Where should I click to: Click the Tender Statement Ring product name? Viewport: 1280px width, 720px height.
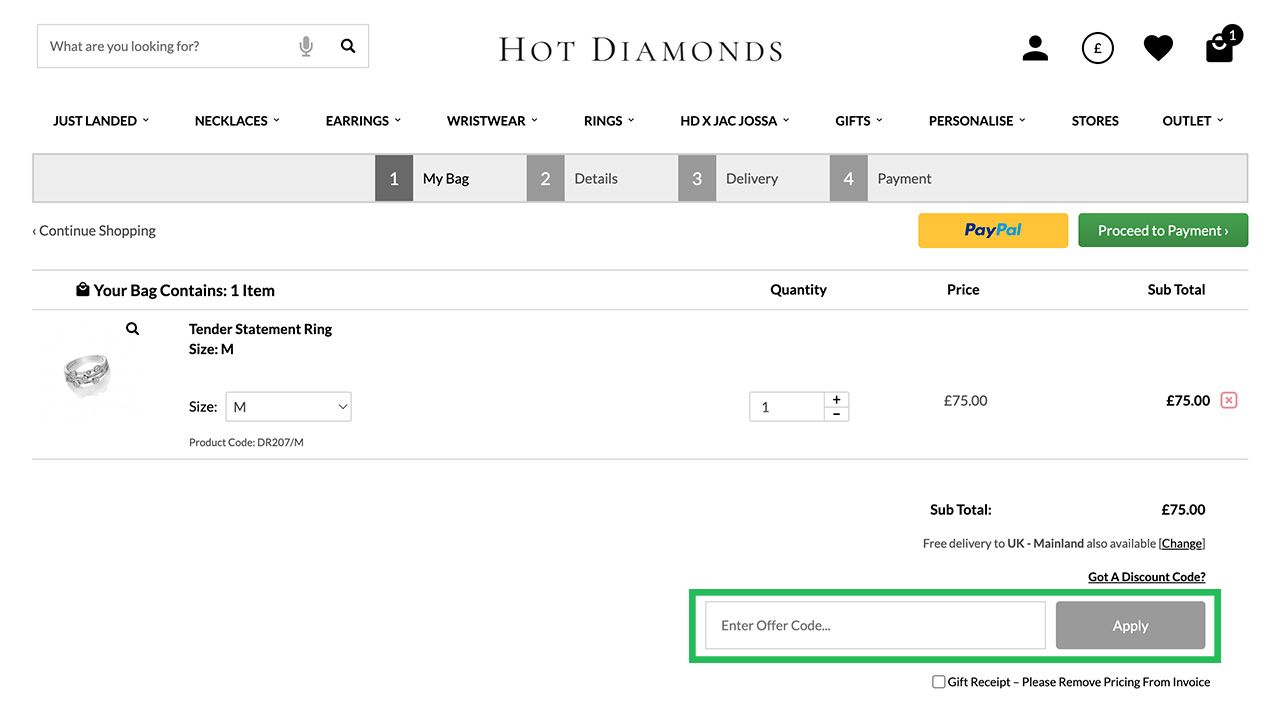pos(260,329)
